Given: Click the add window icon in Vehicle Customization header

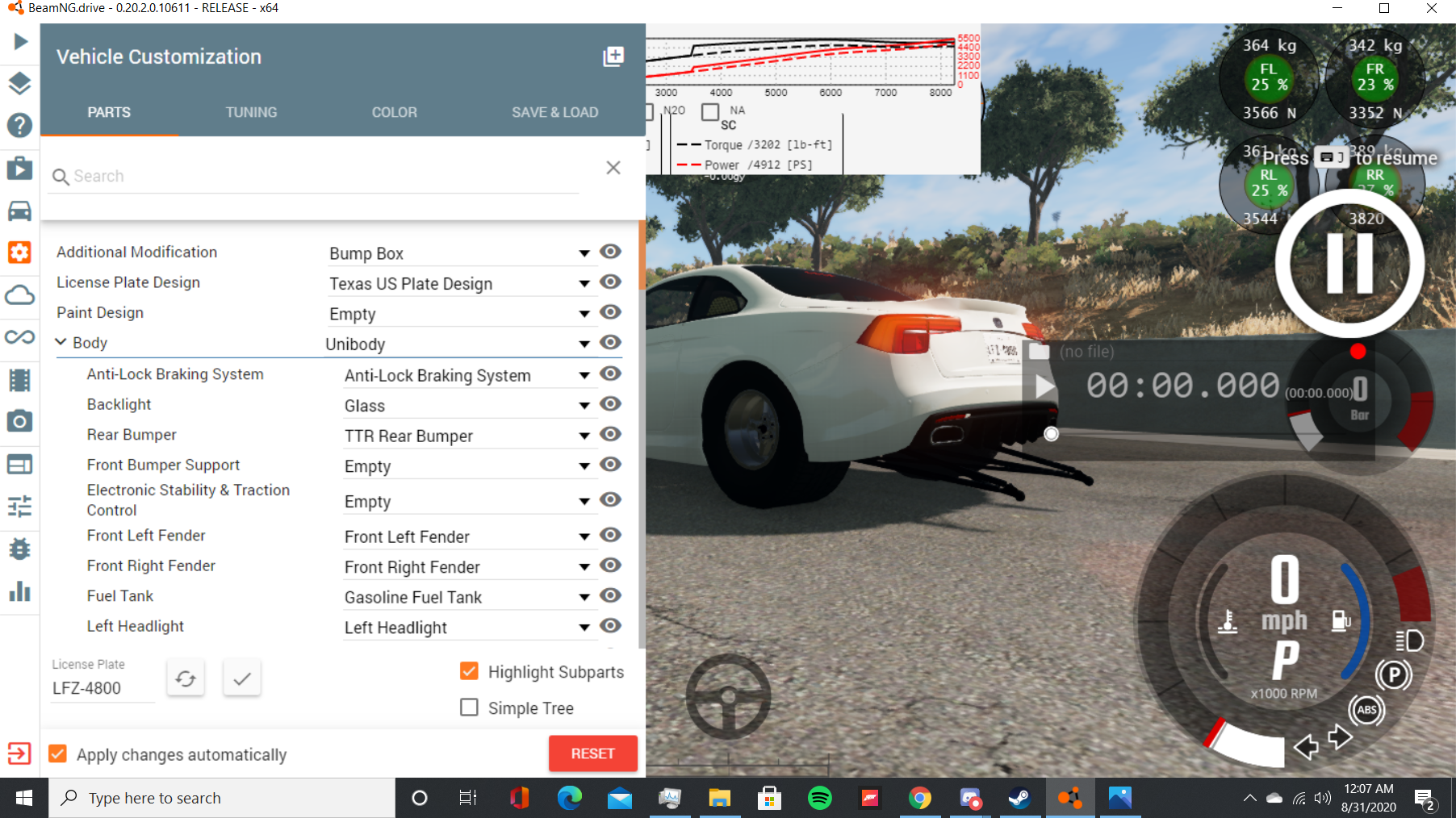Looking at the screenshot, I should [613, 56].
